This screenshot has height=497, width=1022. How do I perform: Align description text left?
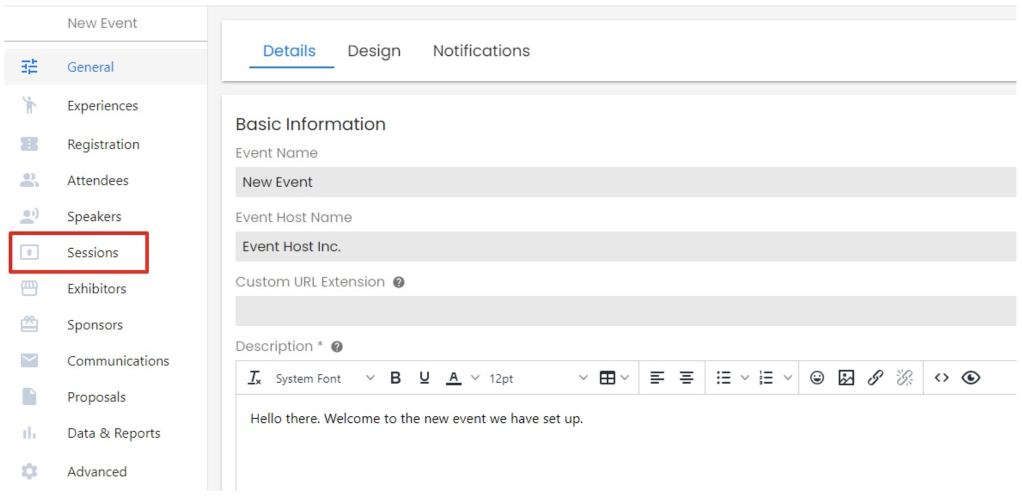pos(657,378)
